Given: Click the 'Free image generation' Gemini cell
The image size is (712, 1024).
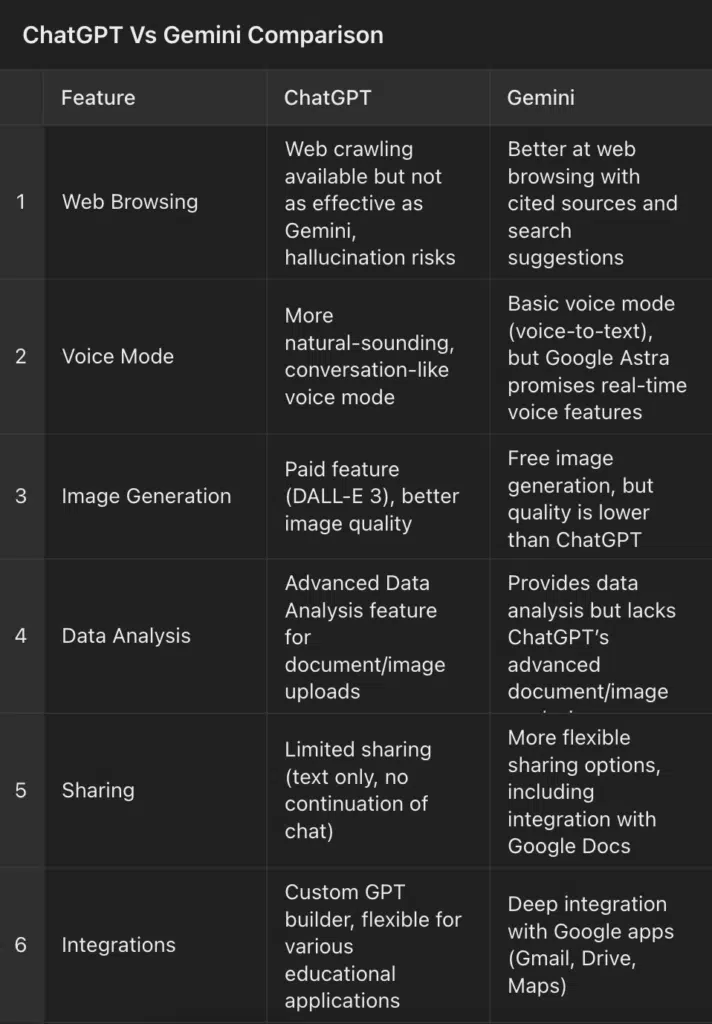Looking at the screenshot, I should coord(580,499).
